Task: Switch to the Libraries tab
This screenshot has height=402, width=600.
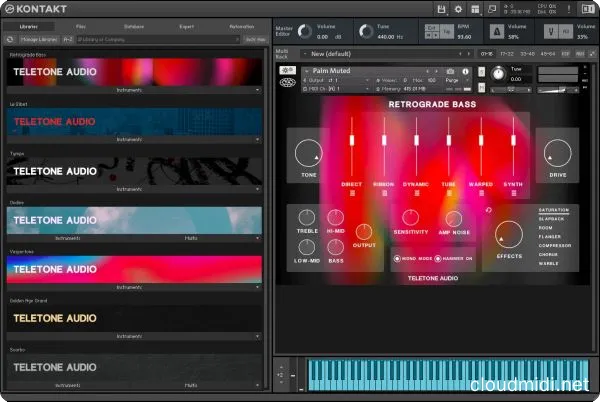Action: pyautogui.click(x=29, y=26)
